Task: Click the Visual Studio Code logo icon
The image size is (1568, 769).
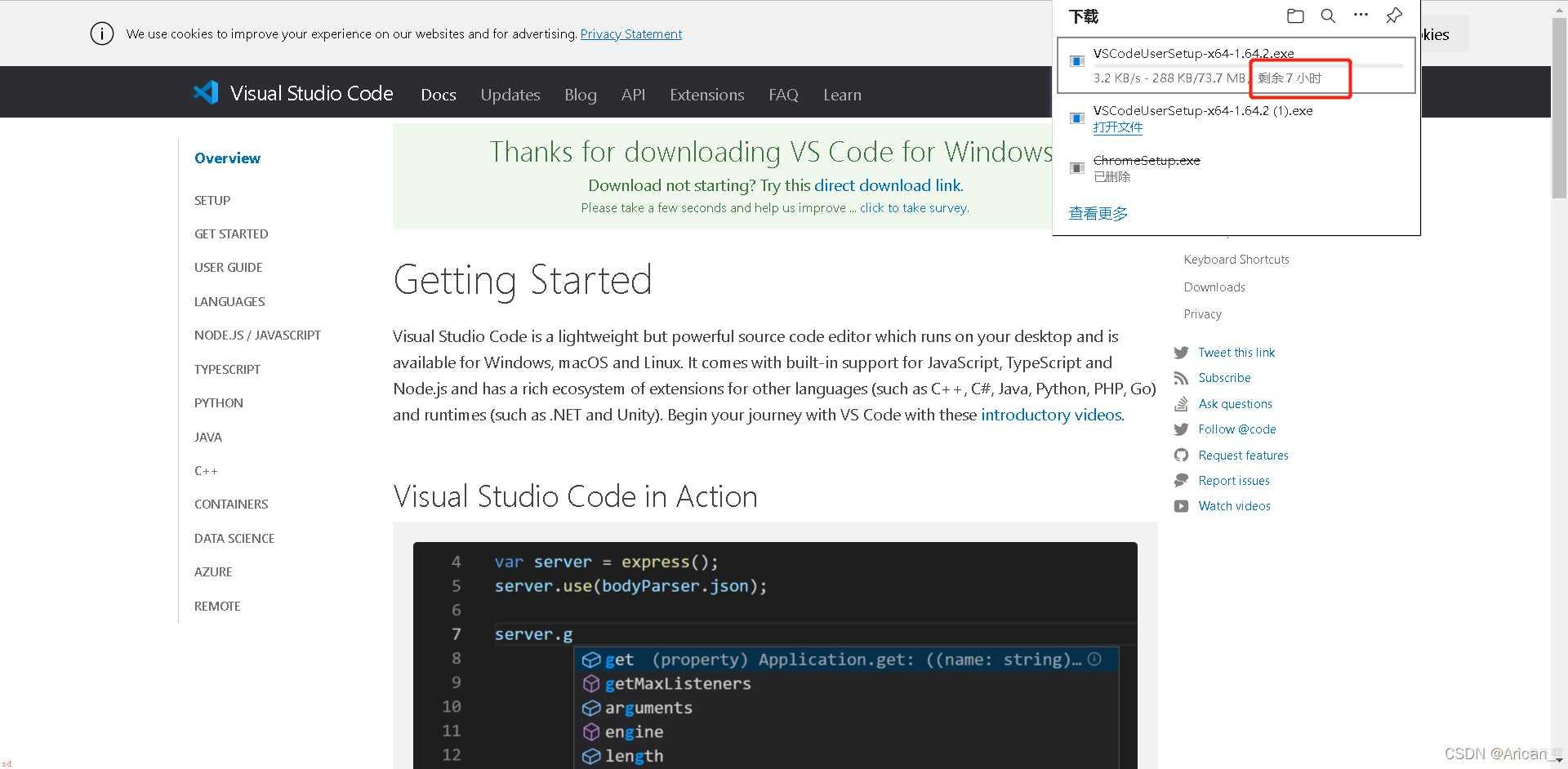Action: coord(206,92)
